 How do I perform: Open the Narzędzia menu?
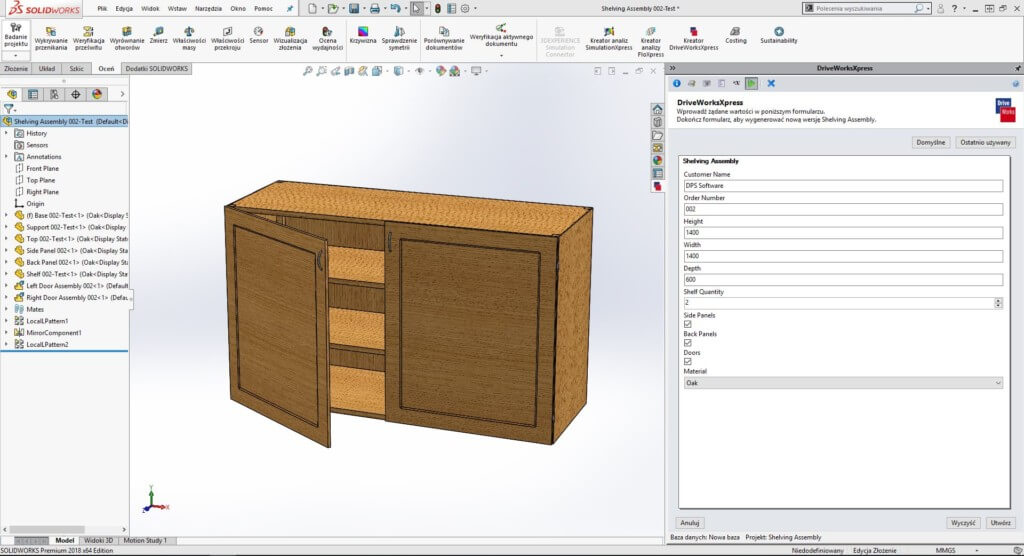pyautogui.click(x=208, y=8)
